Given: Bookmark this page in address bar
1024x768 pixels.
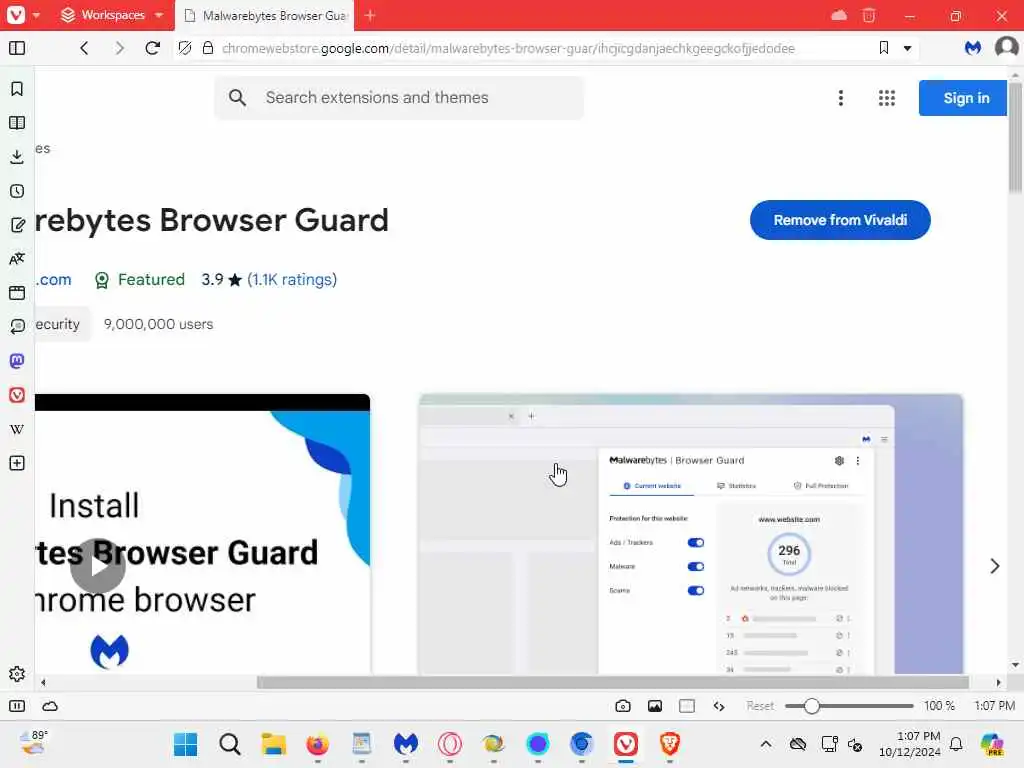Looking at the screenshot, I should click(884, 48).
